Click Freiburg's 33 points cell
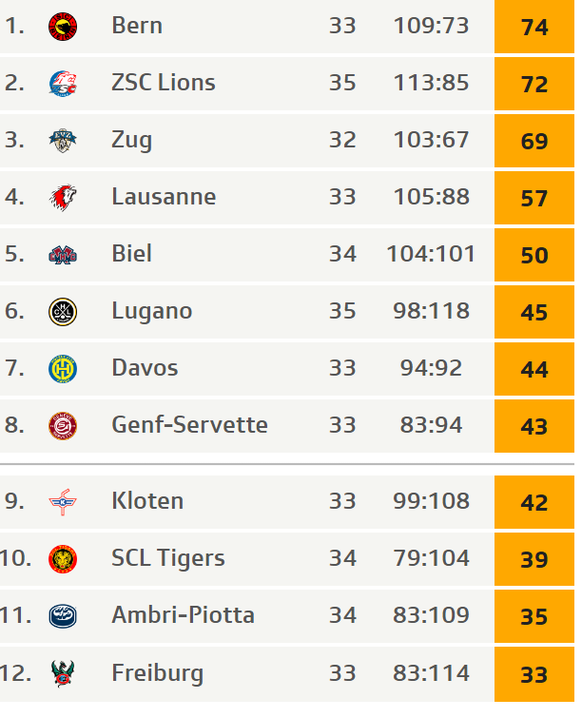The width and height of the screenshot is (582, 718). (x=534, y=674)
